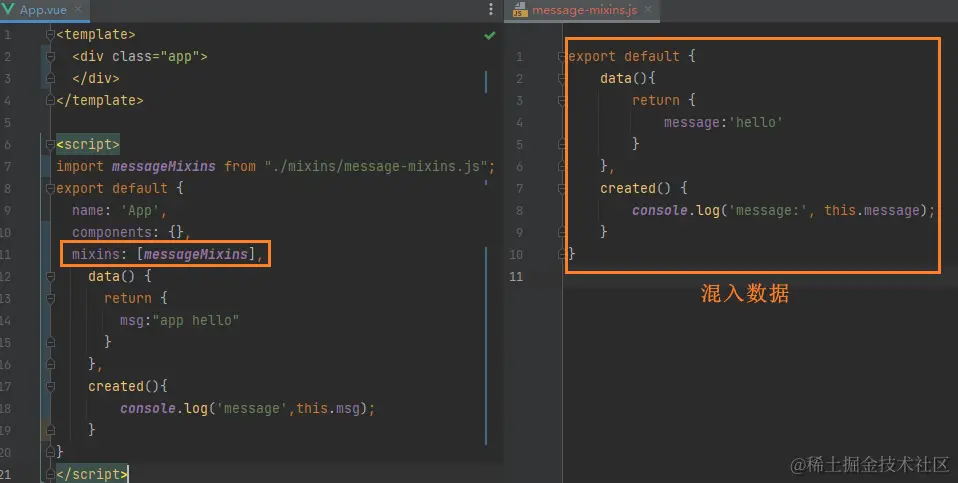Click fold end marker at </template> line
The height and width of the screenshot is (483, 958).
pos(51,101)
